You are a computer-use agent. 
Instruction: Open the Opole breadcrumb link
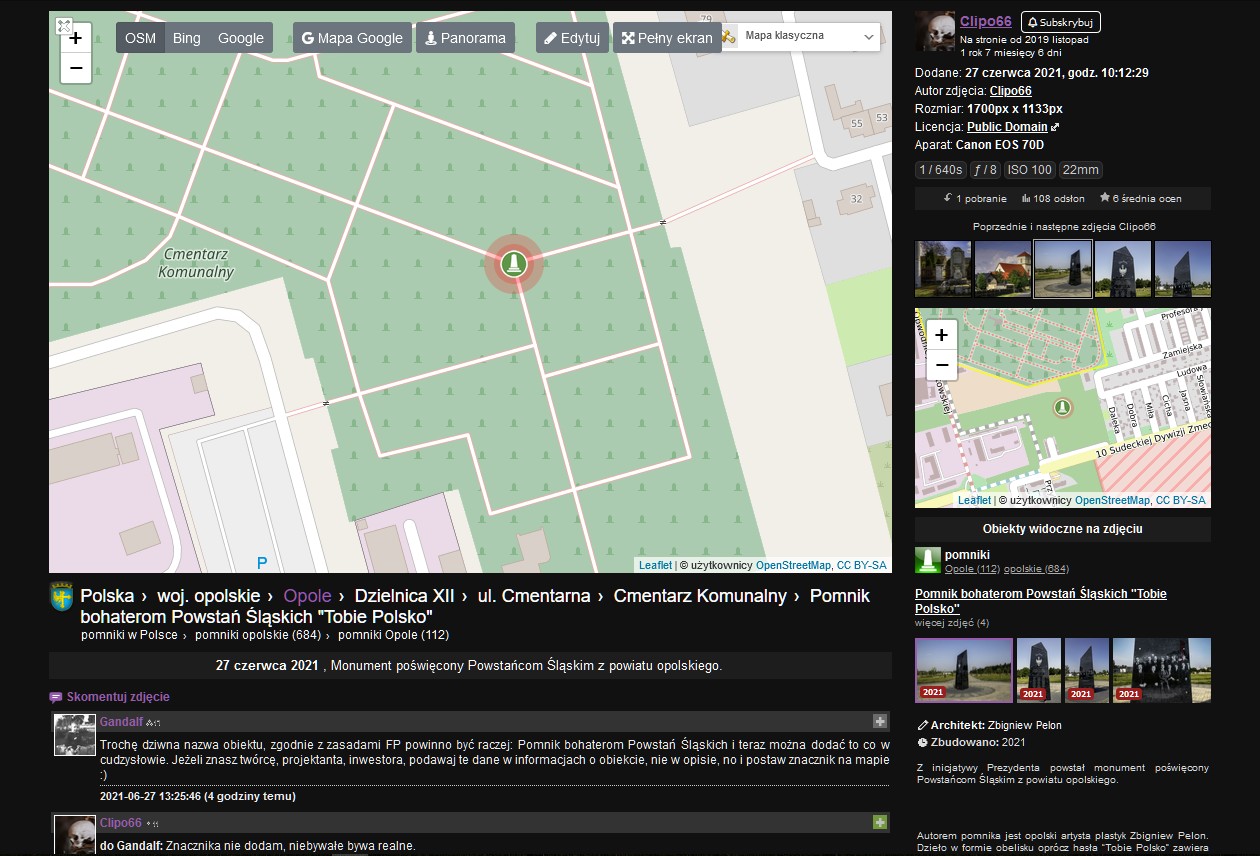(x=307, y=596)
